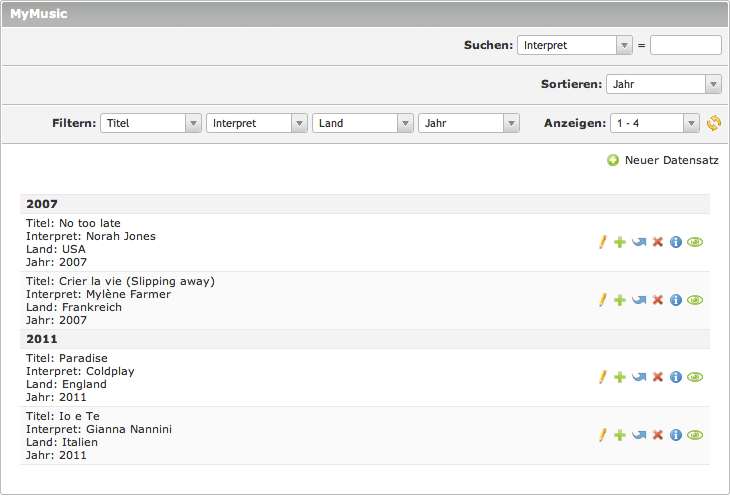Screen dimensions: 730x500
Task: Edit the Paradise record with the pencil icon
Action: pos(602,377)
